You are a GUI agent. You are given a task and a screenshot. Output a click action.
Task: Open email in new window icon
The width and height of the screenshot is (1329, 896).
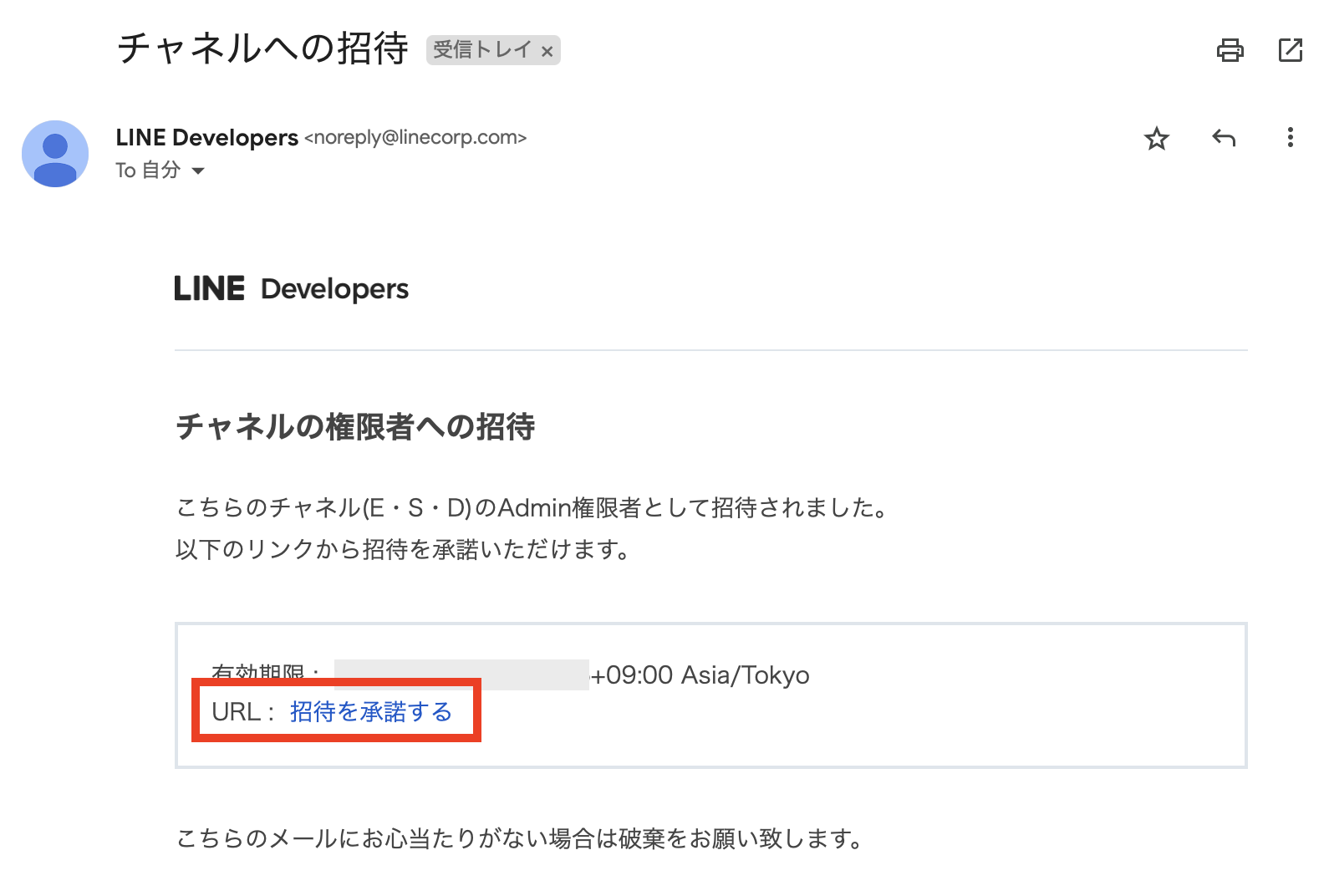point(1291,50)
